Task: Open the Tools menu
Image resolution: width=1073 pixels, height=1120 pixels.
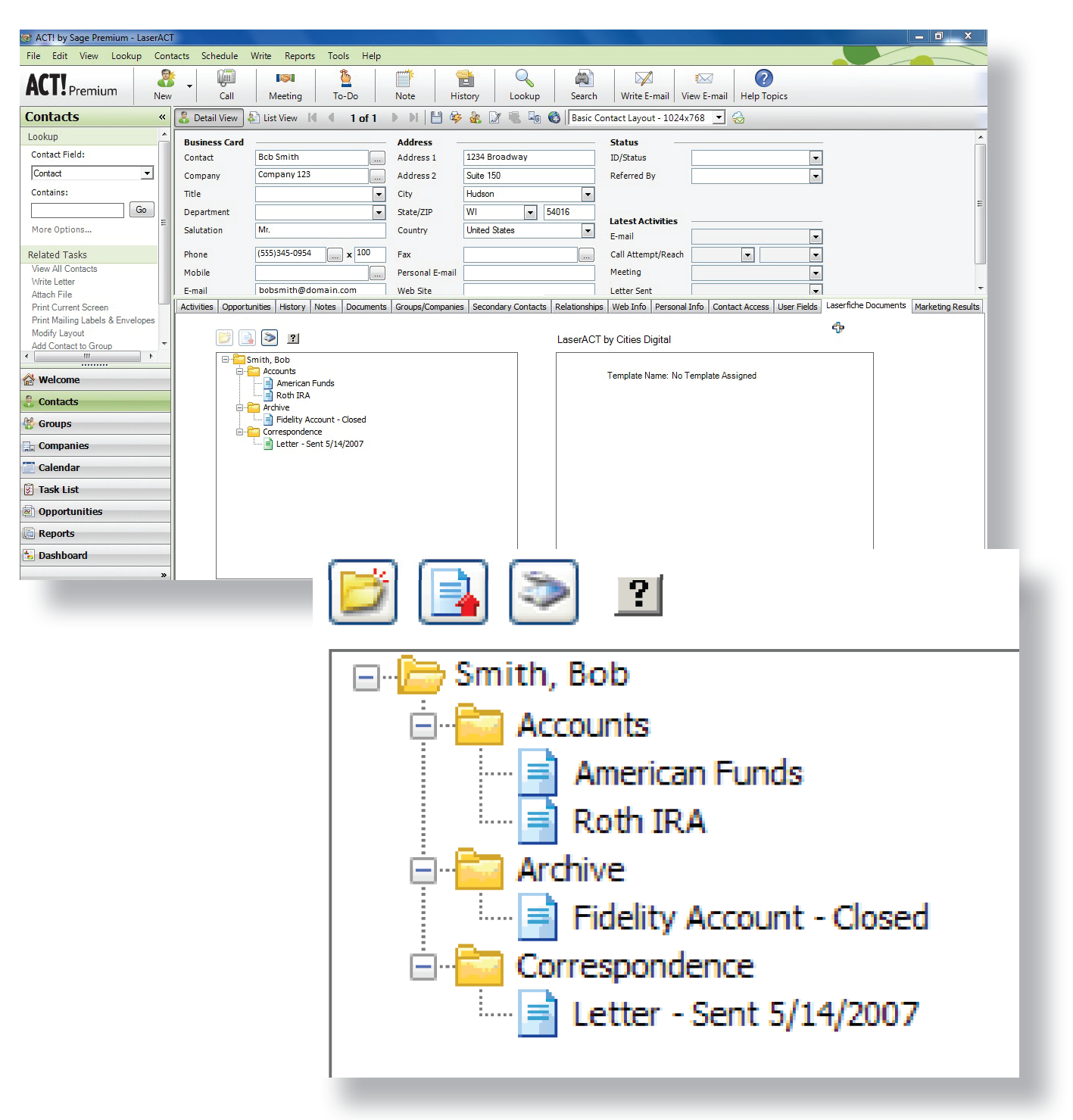Action: pyautogui.click(x=338, y=55)
